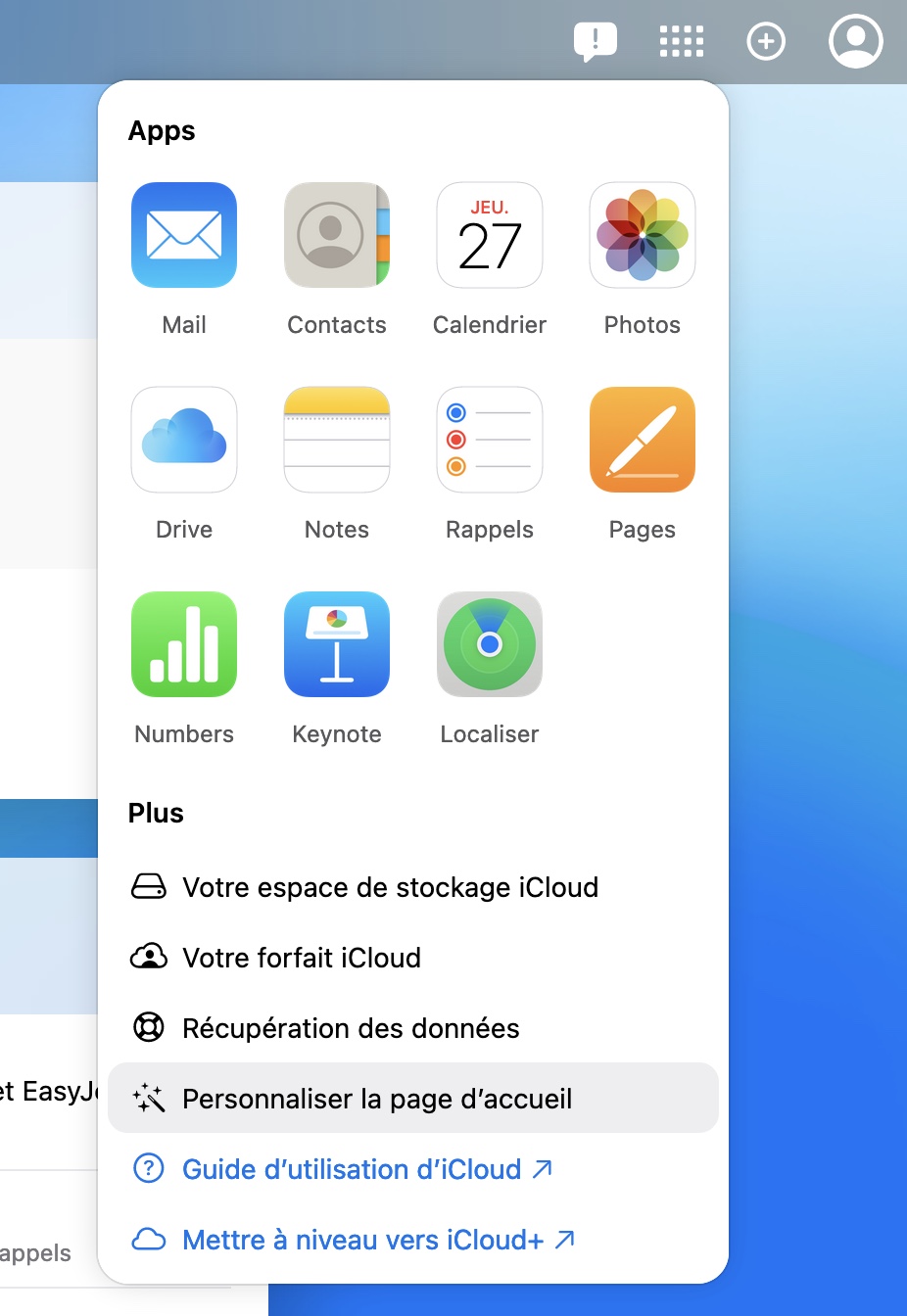Image resolution: width=907 pixels, height=1316 pixels.
Task: Open the Mail app icon
Action: [184, 235]
